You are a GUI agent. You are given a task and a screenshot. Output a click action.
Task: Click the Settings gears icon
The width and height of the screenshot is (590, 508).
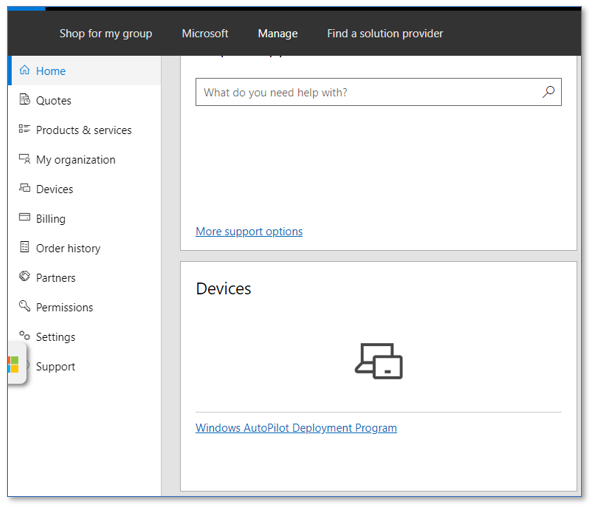[24, 335]
